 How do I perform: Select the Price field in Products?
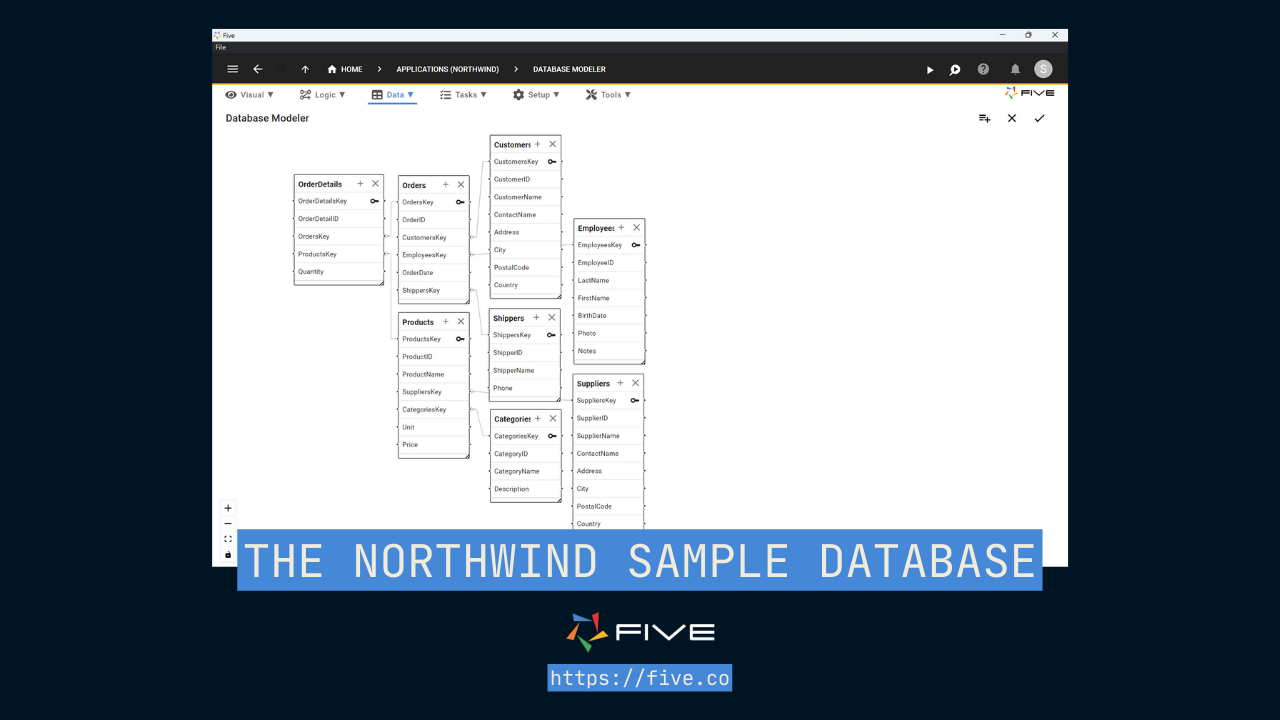coord(433,445)
